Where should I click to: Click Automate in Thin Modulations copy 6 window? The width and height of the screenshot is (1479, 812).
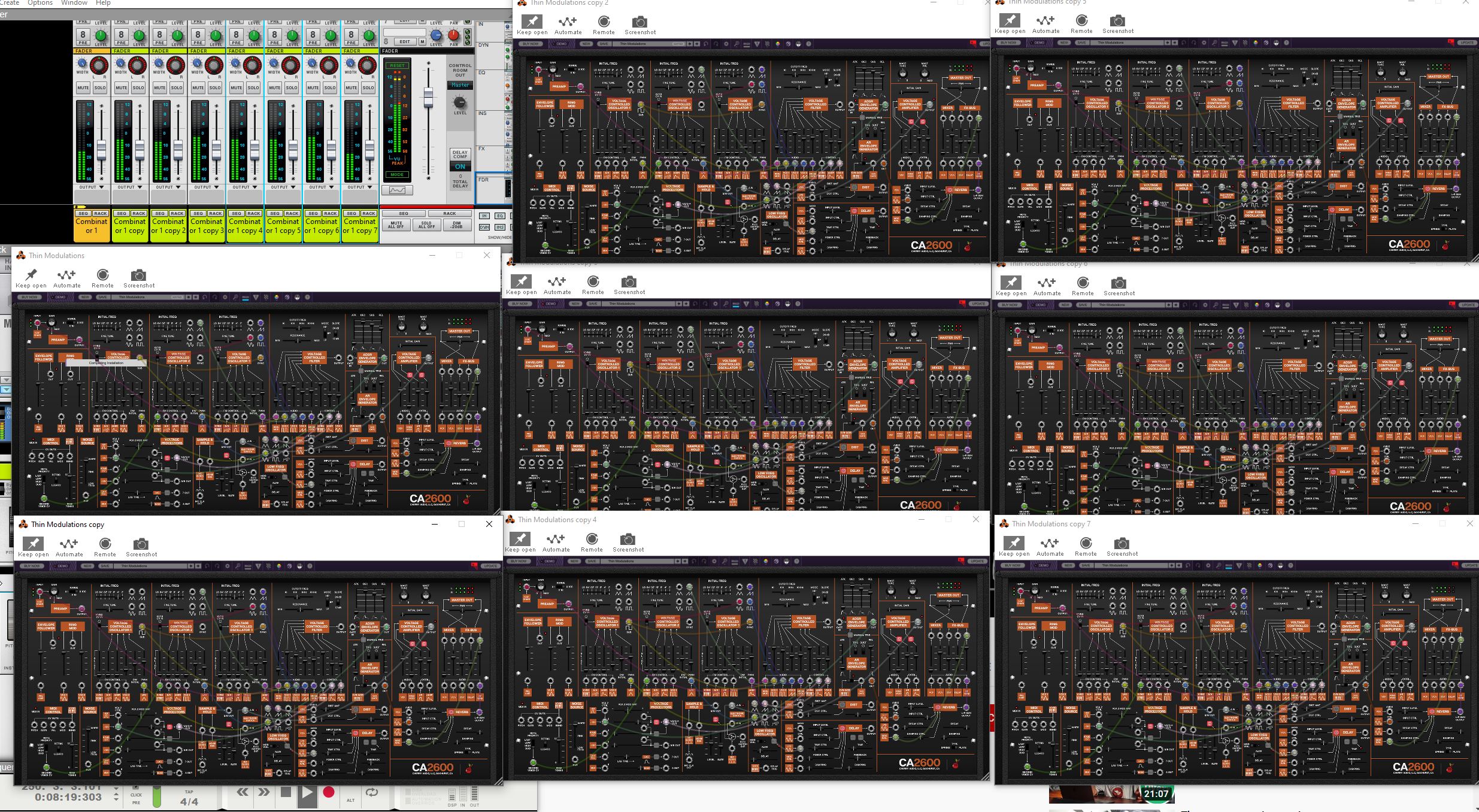1047,286
